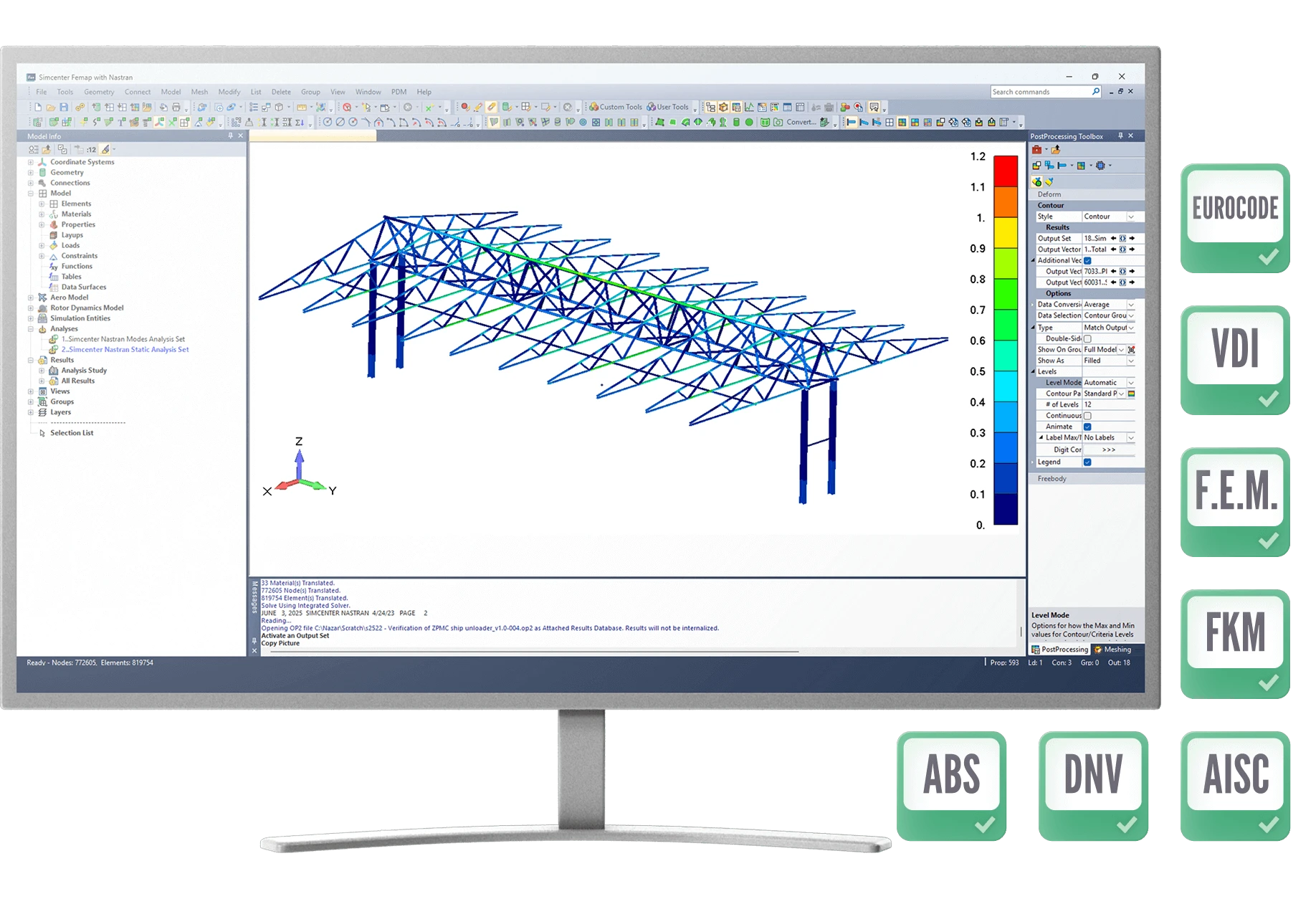This screenshot has height=899, width=1316.
Task: Open the Mesh menu
Action: point(199,92)
